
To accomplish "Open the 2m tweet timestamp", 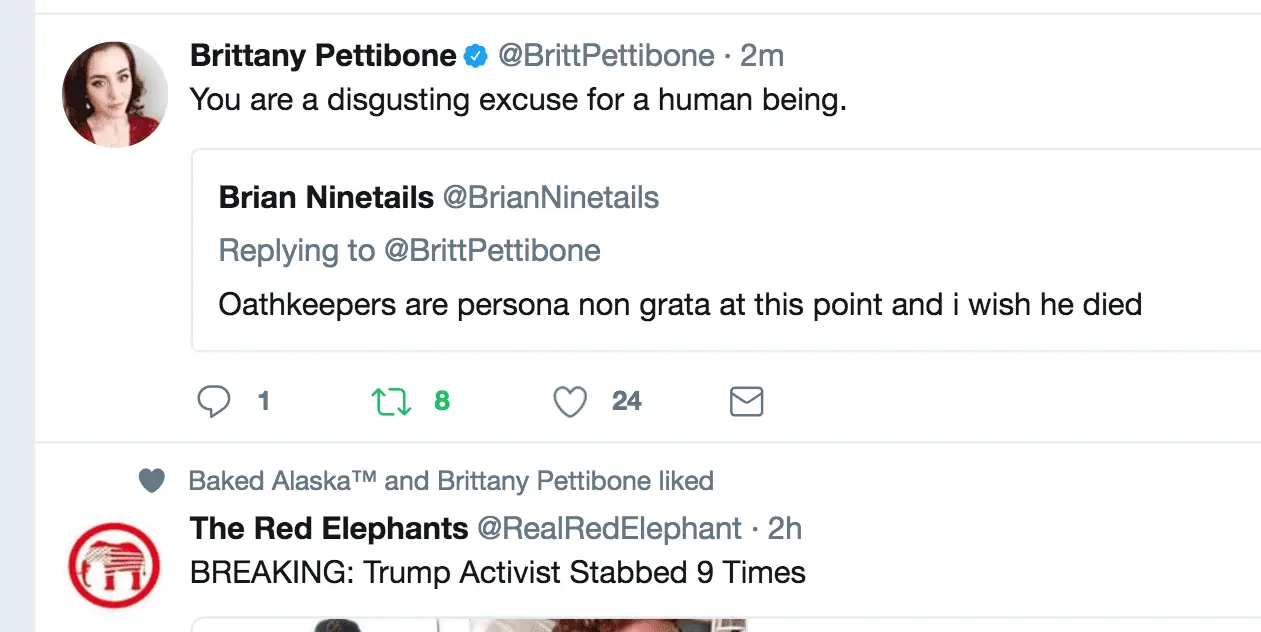I will 762,56.
